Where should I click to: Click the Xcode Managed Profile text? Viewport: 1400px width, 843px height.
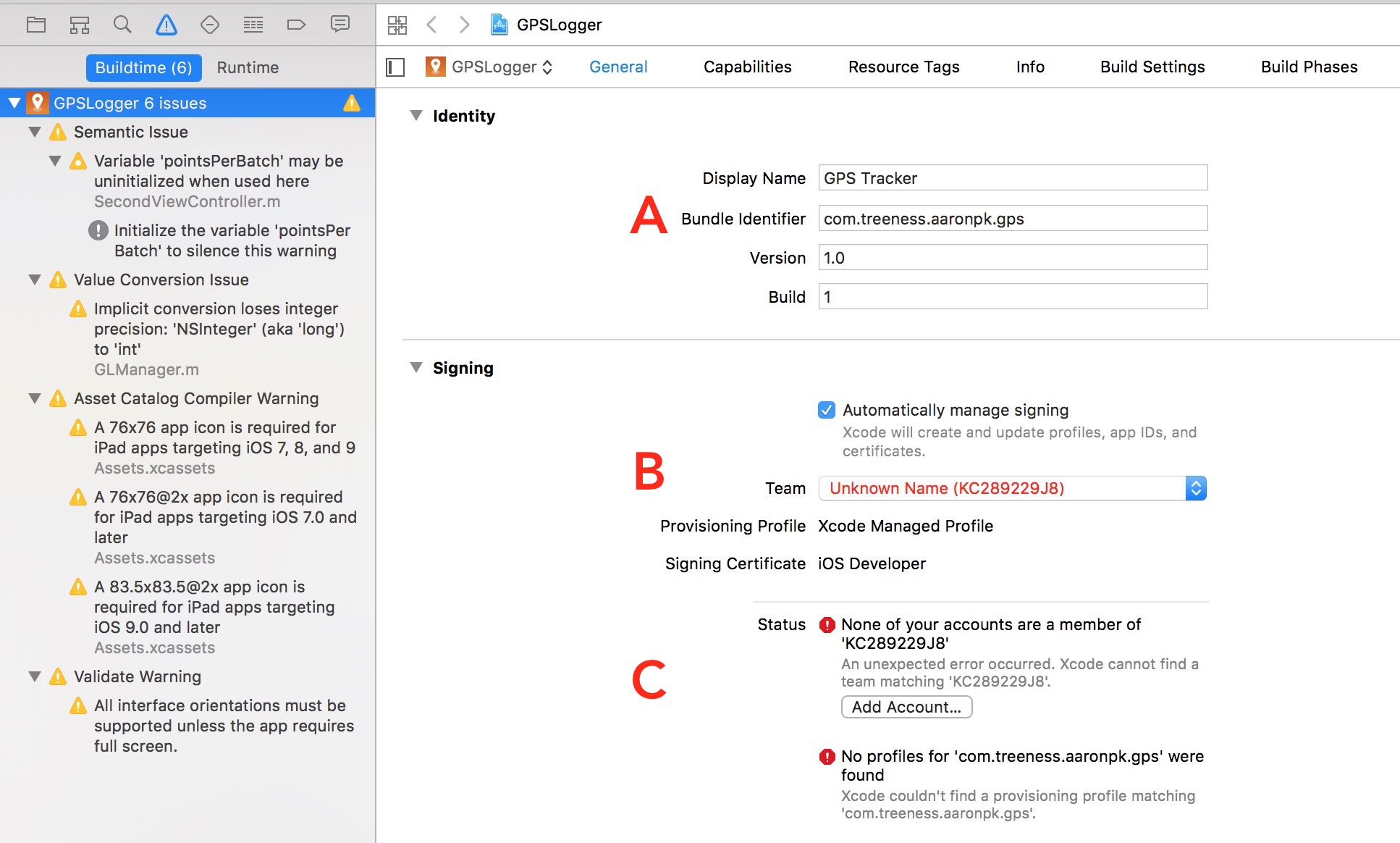point(905,526)
